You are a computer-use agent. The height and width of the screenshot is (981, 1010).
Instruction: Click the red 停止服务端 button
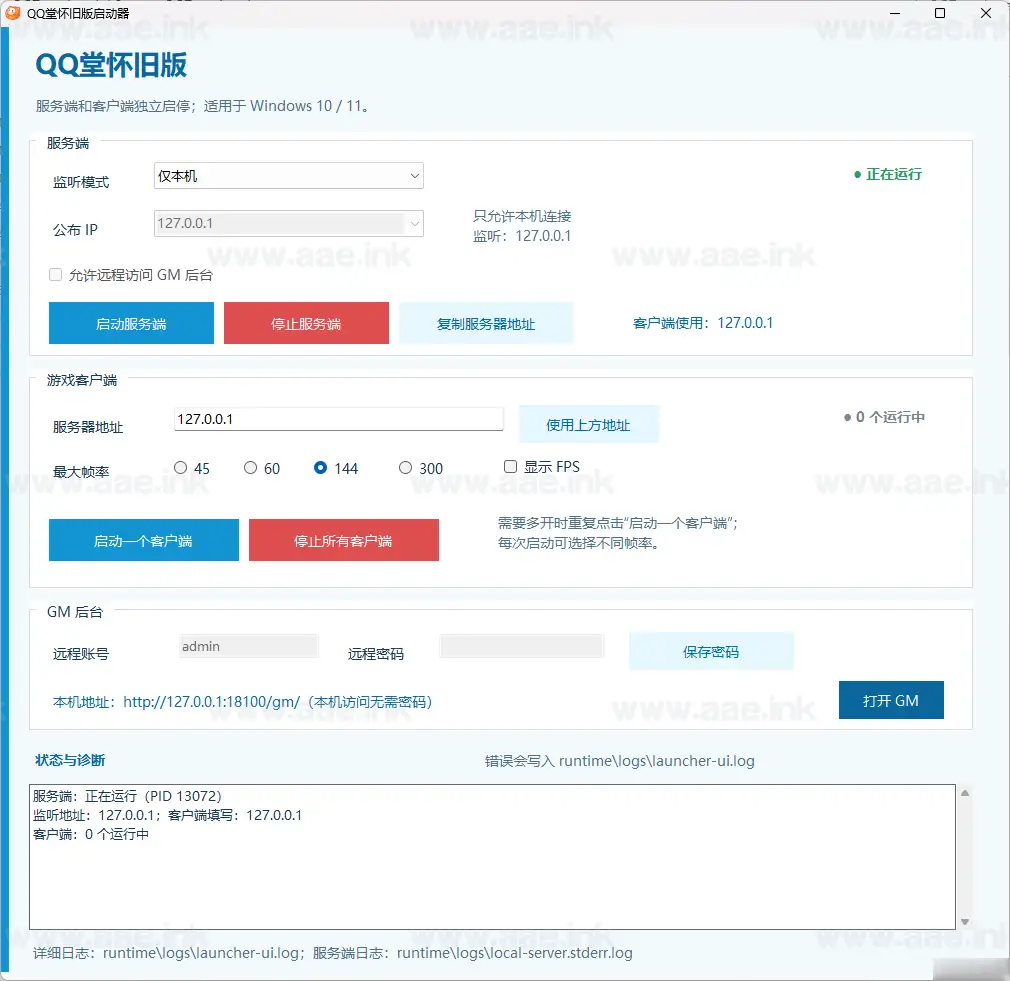(x=307, y=323)
